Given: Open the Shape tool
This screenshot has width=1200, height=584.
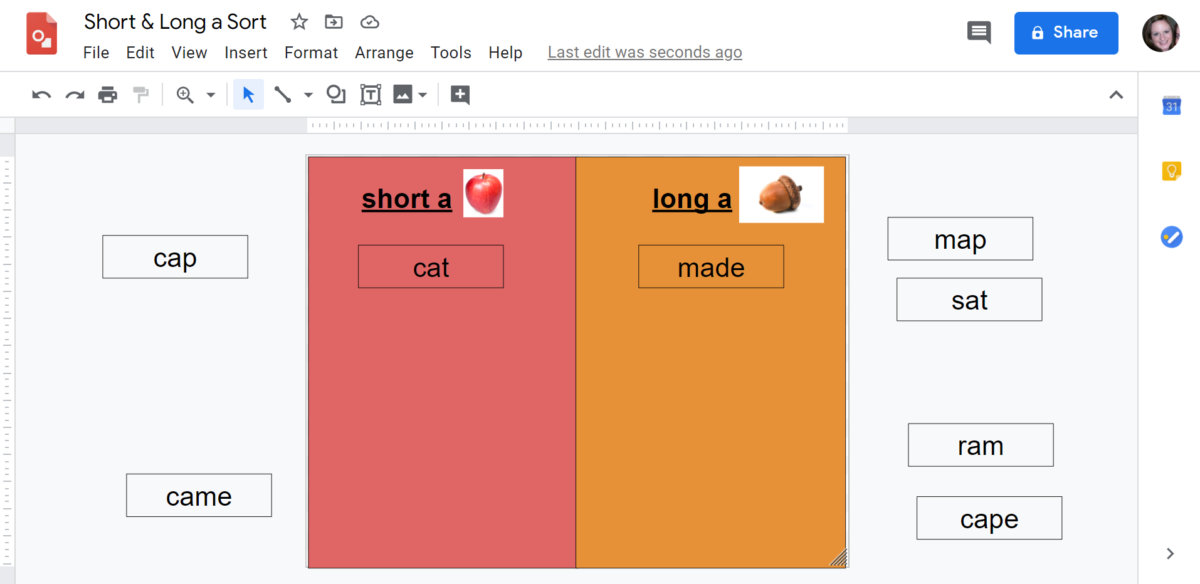Looking at the screenshot, I should (336, 95).
